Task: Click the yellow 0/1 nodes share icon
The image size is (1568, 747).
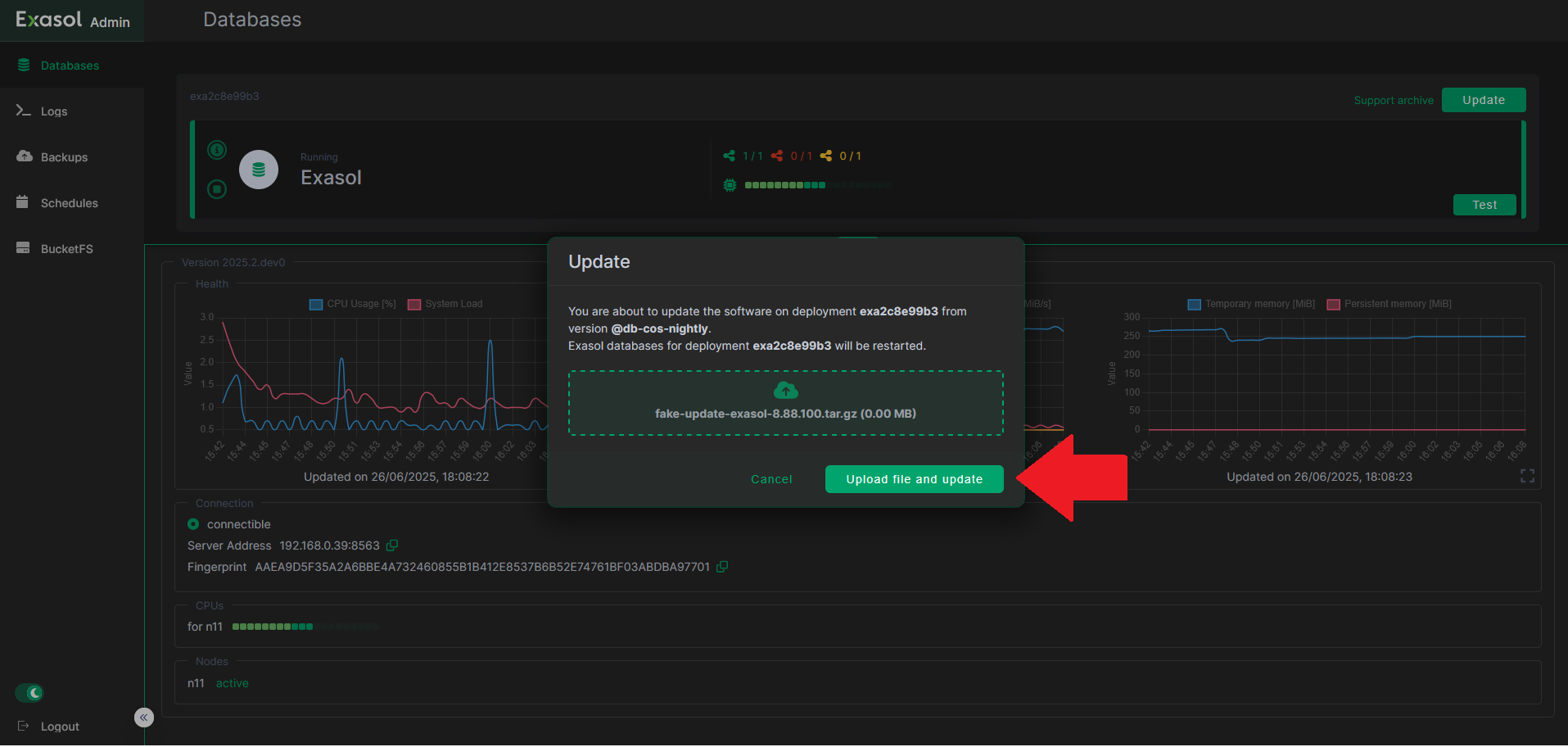Action: pos(826,156)
